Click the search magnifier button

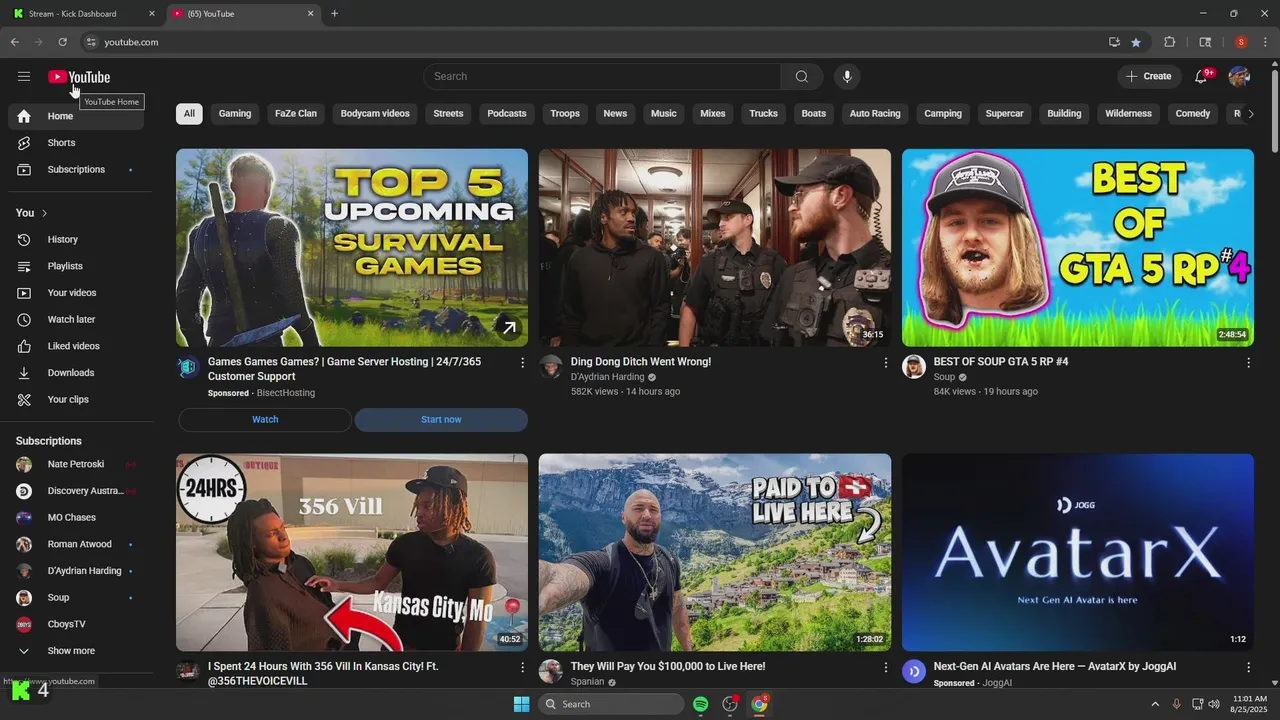(802, 76)
